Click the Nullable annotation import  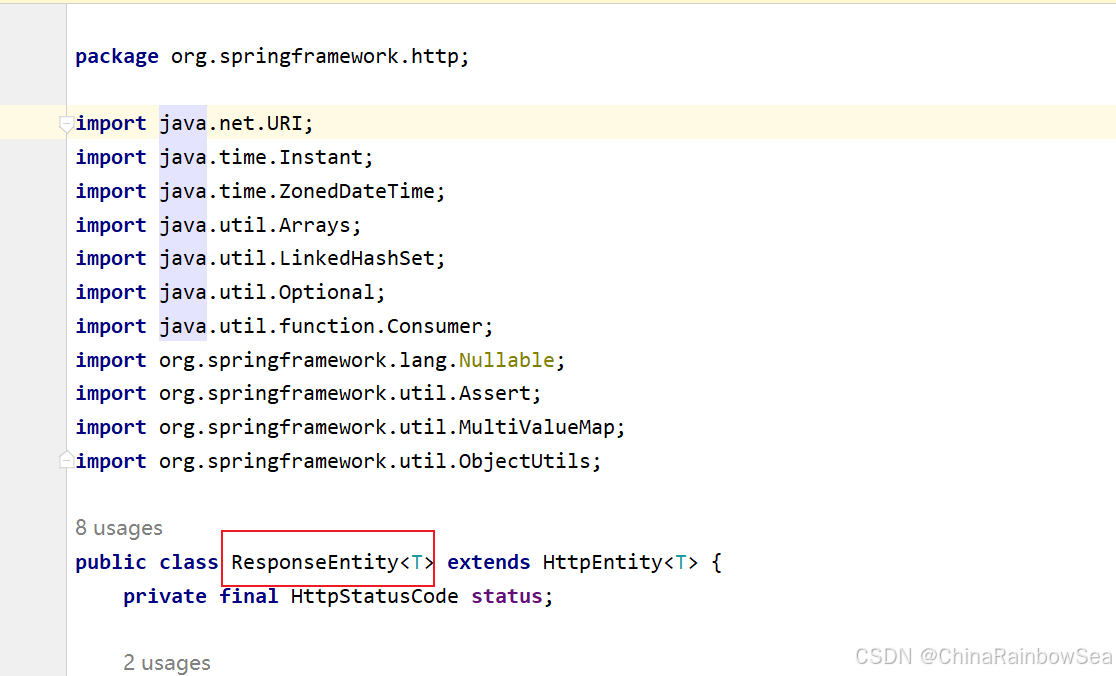[x=506, y=360]
